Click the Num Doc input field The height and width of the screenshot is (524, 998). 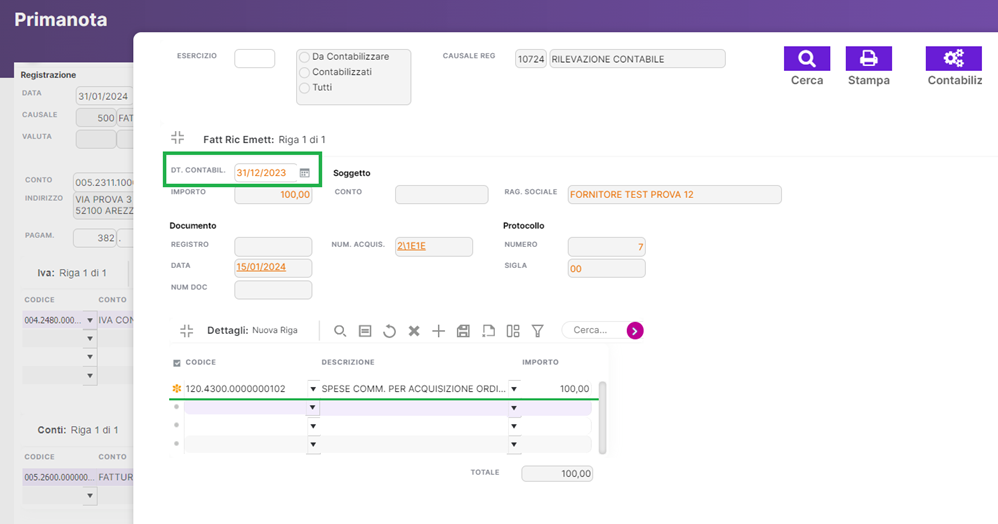[273, 290]
